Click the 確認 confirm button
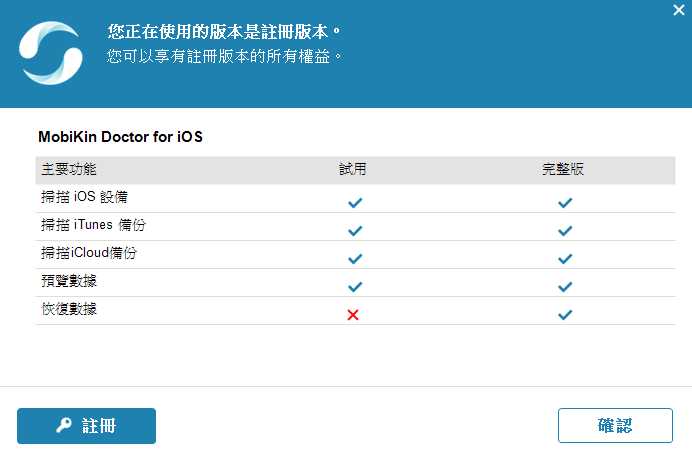692x456 pixels. click(615, 426)
